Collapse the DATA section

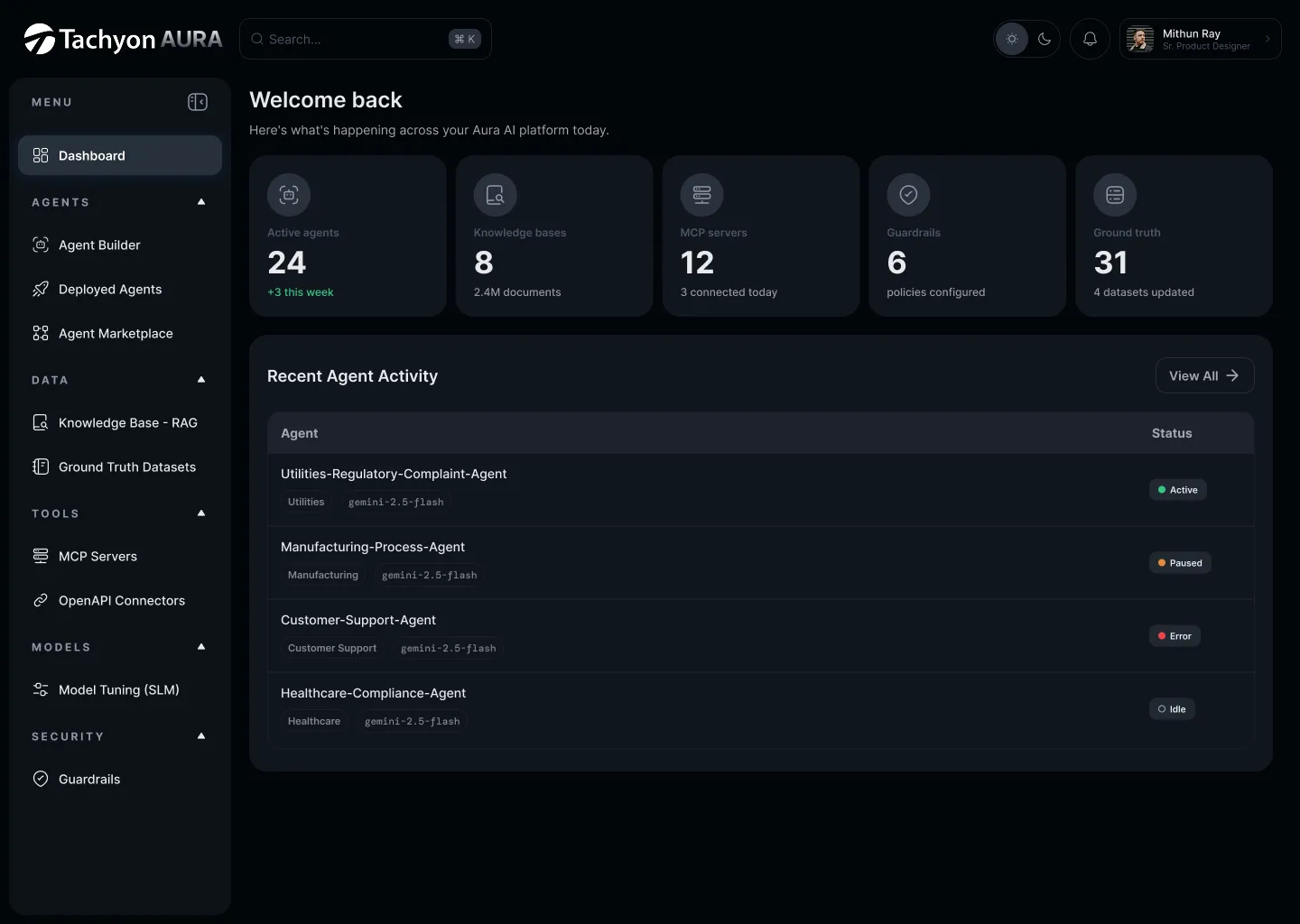point(201,380)
